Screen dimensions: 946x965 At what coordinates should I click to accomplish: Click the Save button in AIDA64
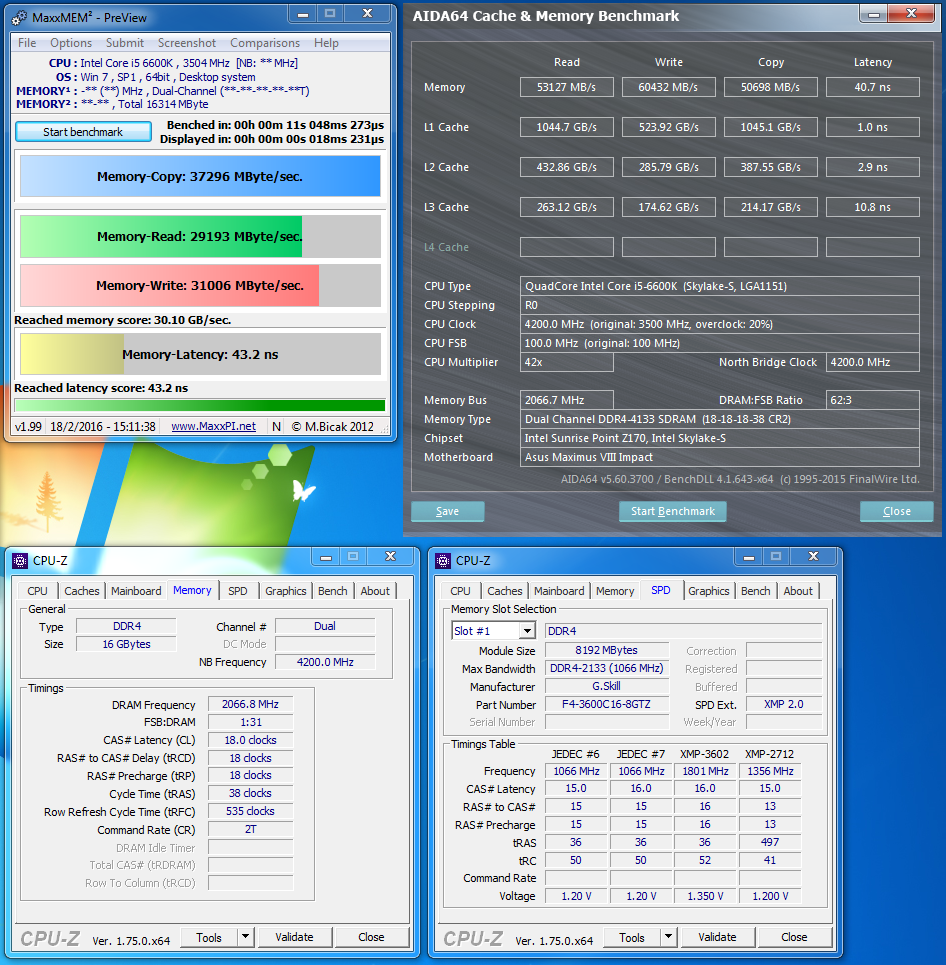pos(447,511)
